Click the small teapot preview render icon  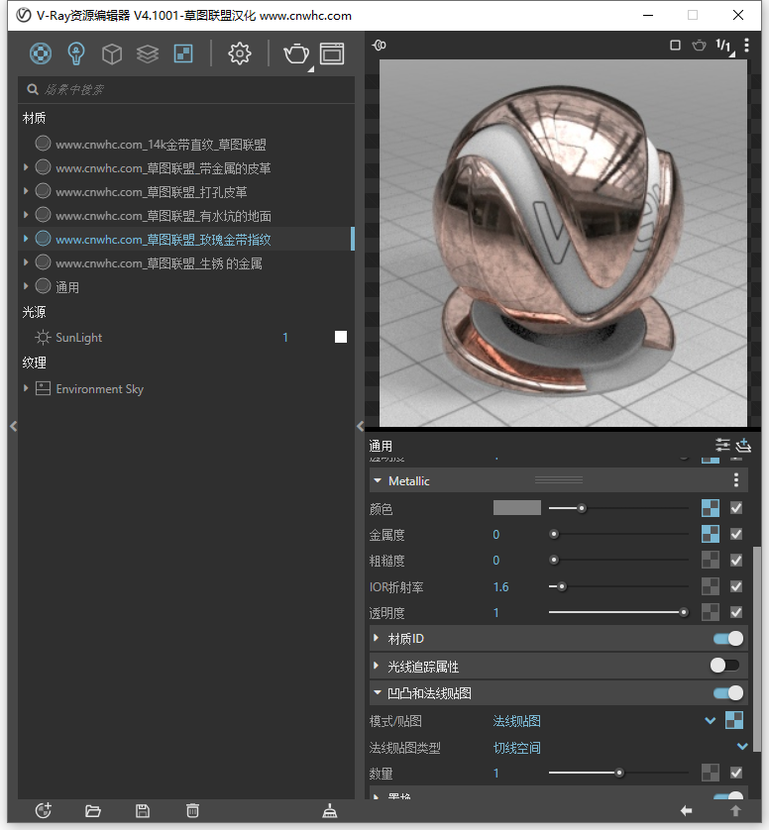click(699, 45)
